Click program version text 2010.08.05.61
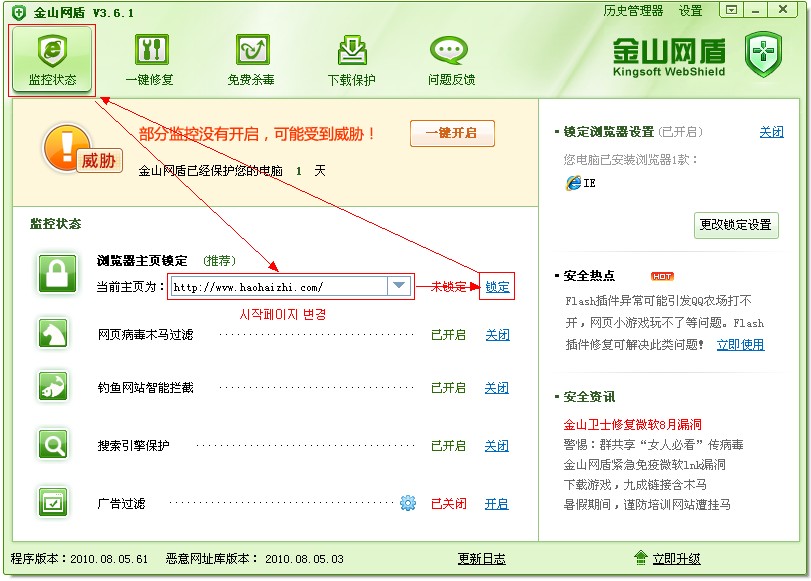811x581 pixels. click(109, 559)
